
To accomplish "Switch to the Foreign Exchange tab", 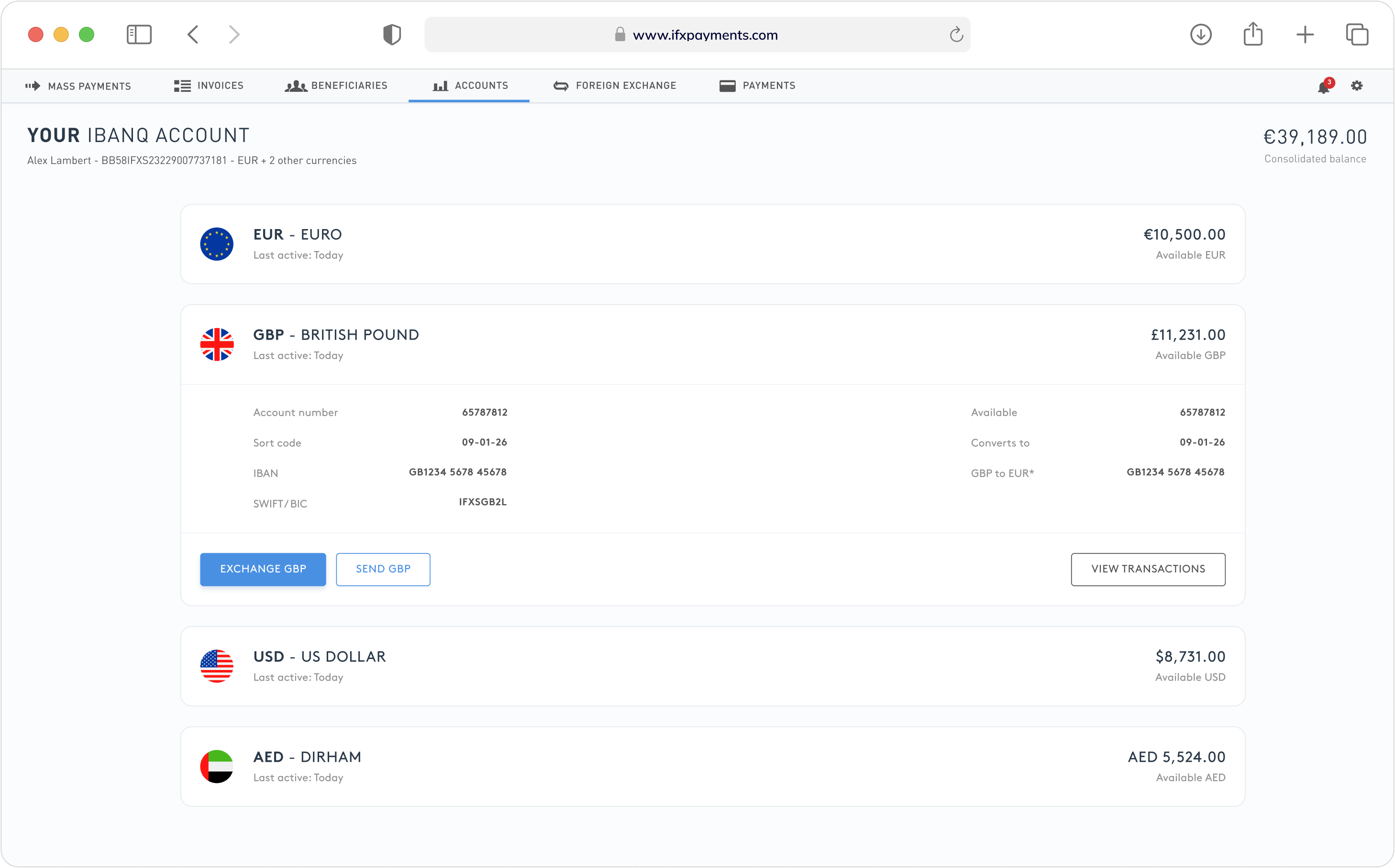I will pos(615,86).
